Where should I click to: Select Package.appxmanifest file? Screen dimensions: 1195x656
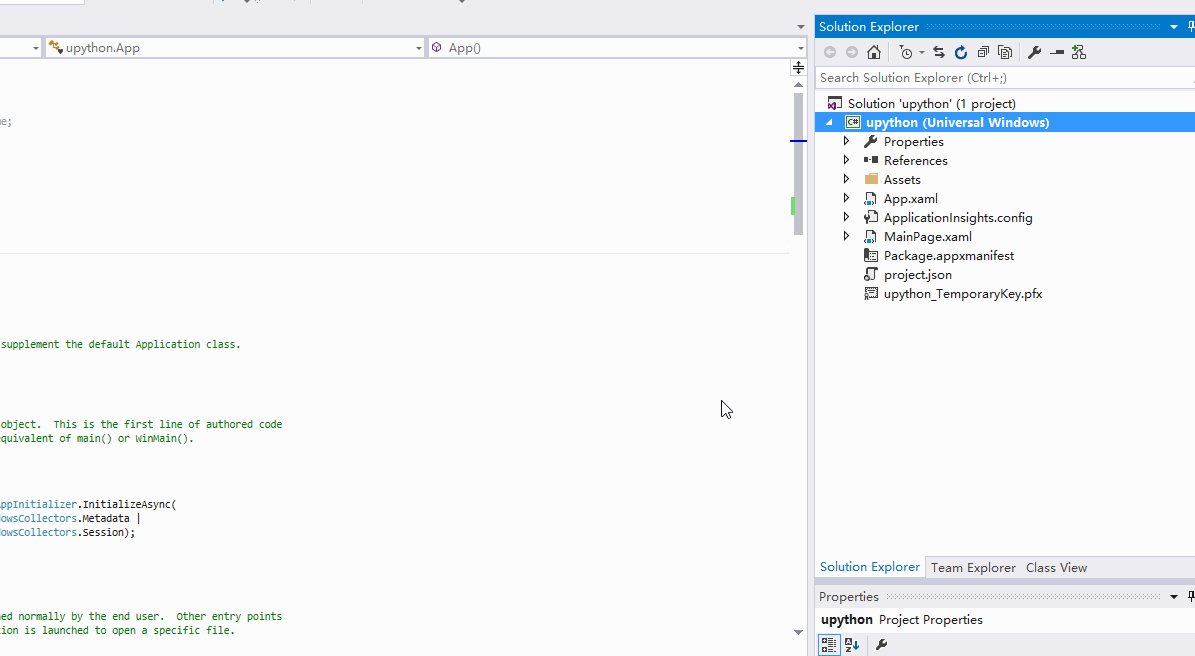point(949,256)
